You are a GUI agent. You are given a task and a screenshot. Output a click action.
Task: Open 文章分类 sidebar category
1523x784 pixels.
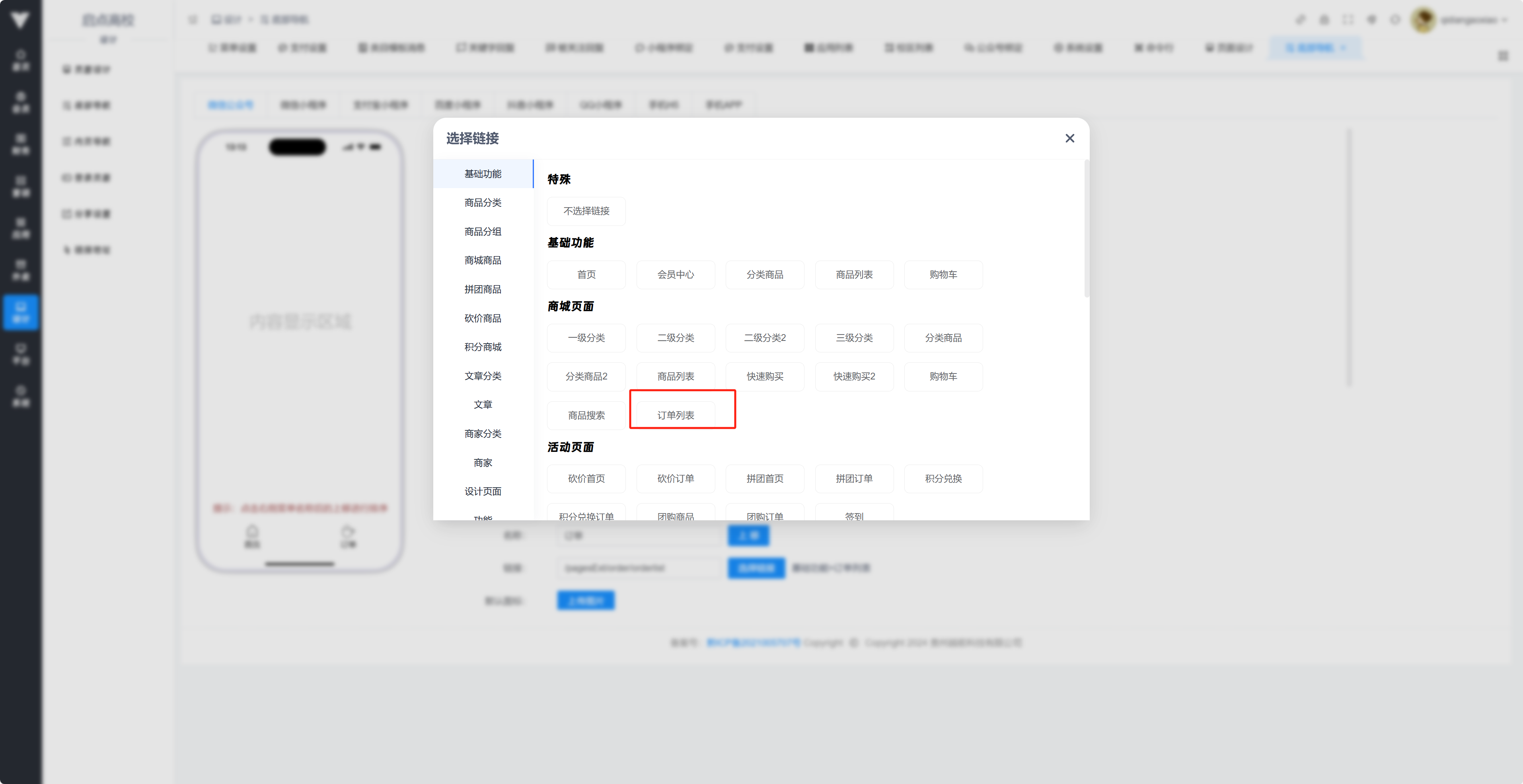click(483, 376)
